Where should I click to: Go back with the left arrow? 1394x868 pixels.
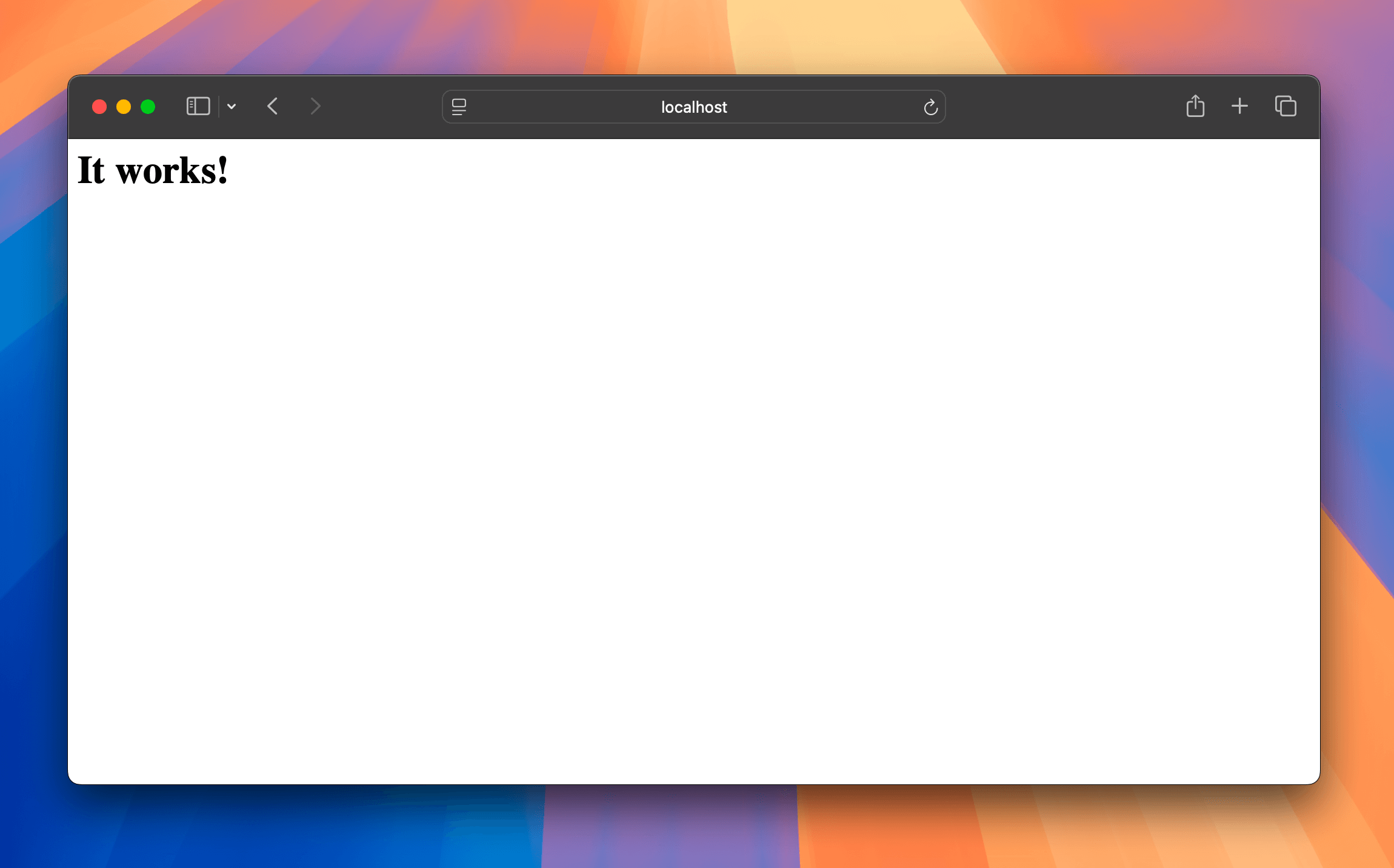273,107
